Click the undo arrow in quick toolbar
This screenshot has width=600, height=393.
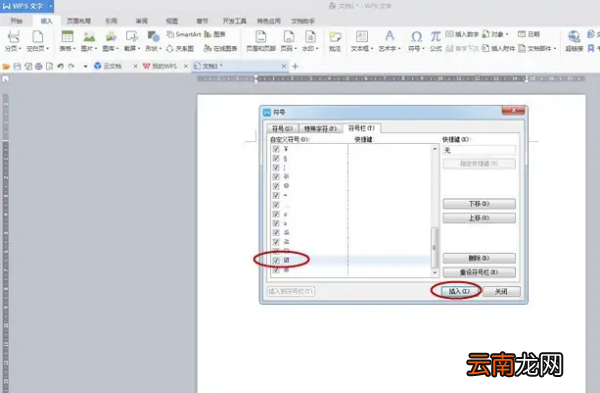(60, 67)
